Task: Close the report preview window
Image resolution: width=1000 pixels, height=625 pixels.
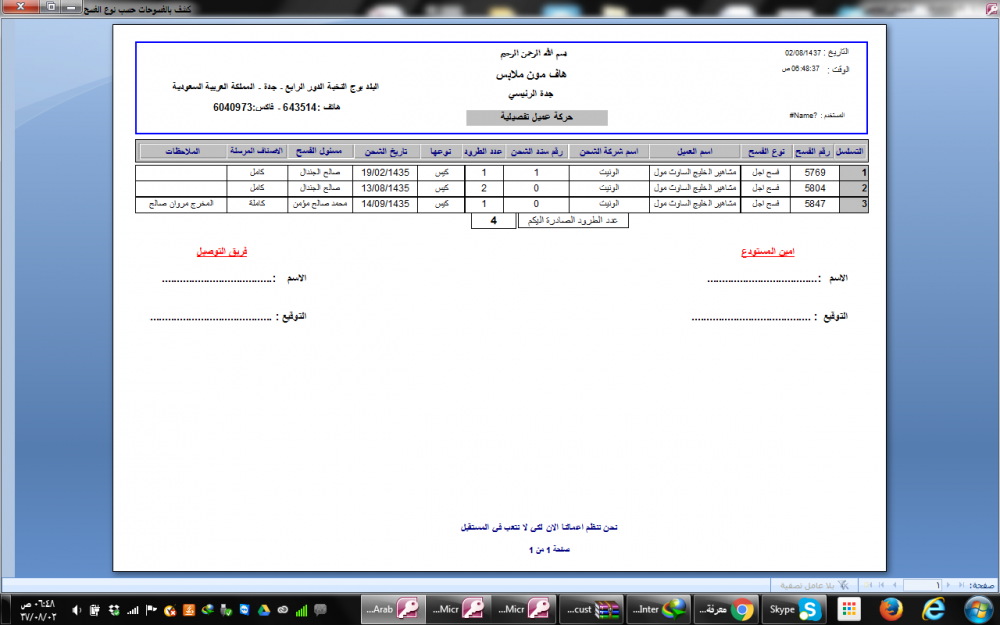Action: click(19, 7)
